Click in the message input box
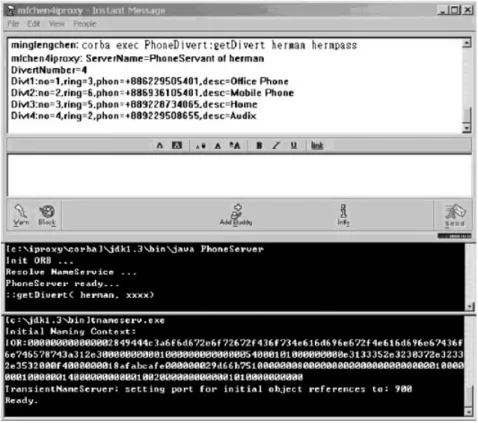This screenshot has height=423, width=478. coord(239,175)
